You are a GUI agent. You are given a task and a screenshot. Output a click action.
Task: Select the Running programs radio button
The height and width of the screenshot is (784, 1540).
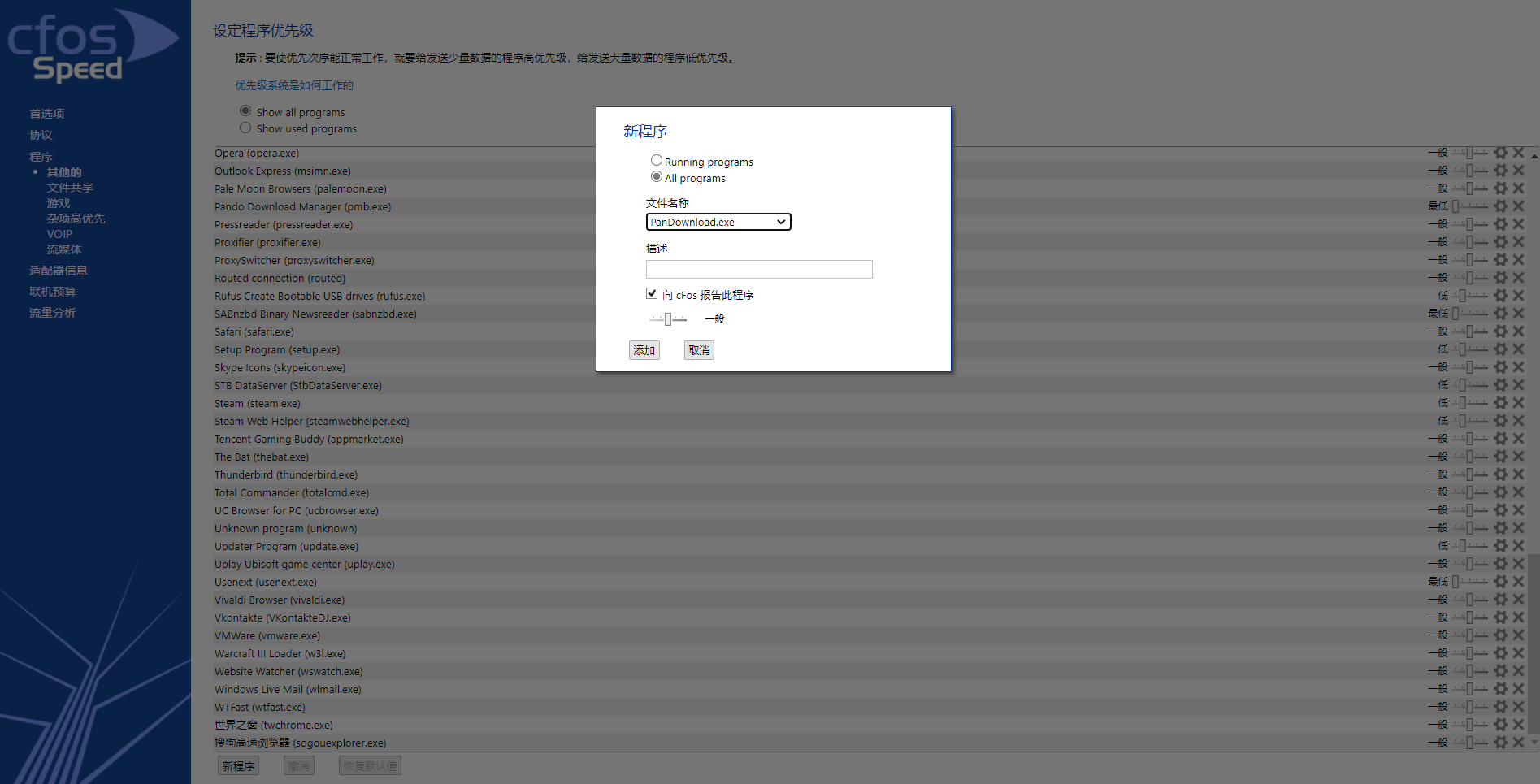pyautogui.click(x=657, y=160)
